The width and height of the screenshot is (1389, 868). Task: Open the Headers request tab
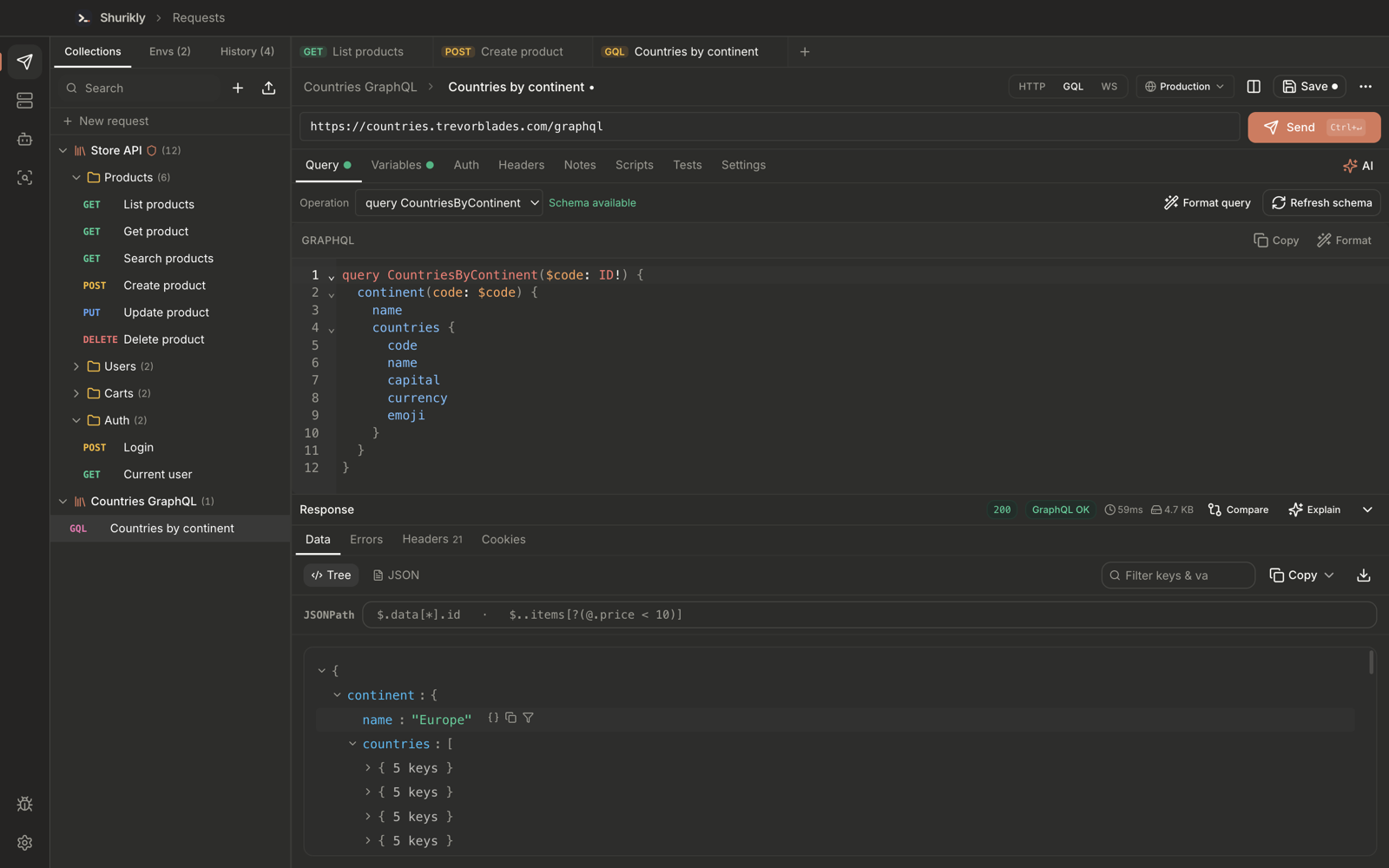coord(521,165)
